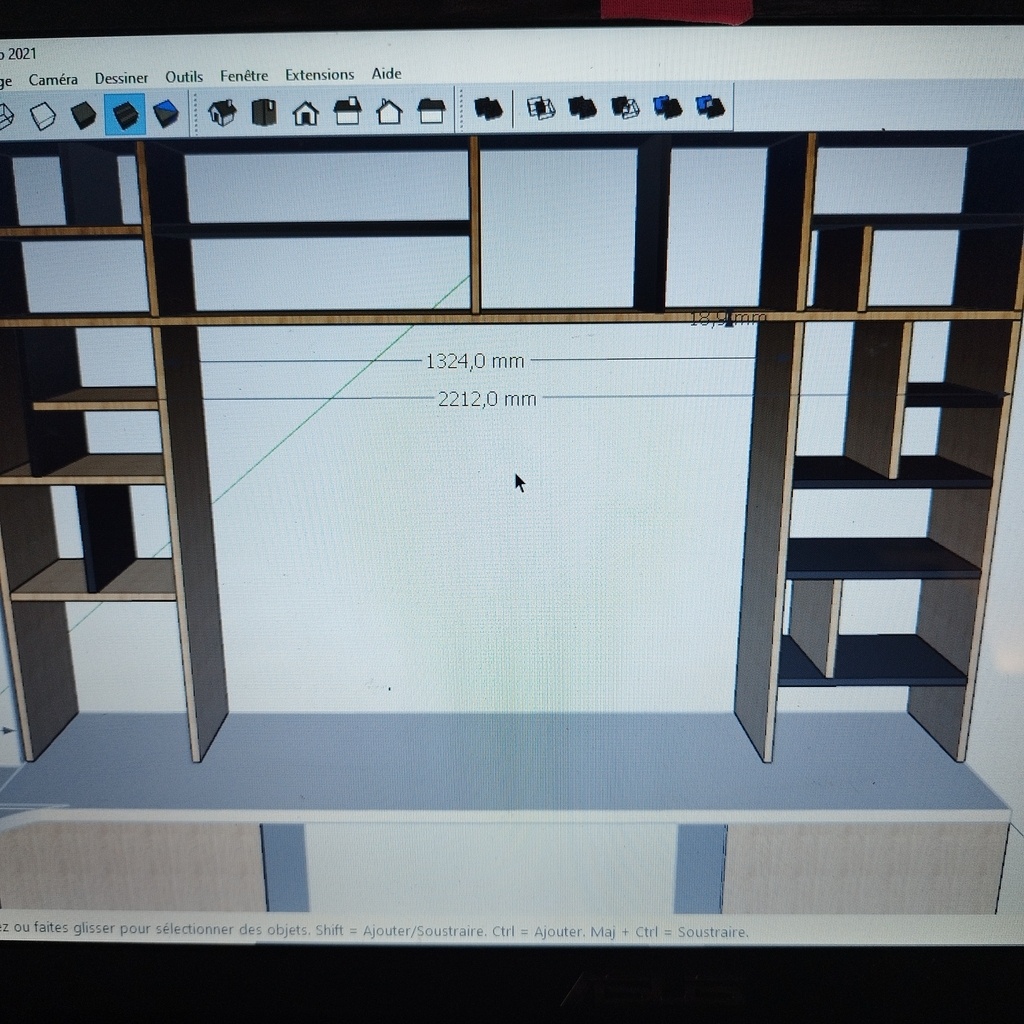Select the Split solid tool
This screenshot has width=1024, height=1024.
point(710,106)
